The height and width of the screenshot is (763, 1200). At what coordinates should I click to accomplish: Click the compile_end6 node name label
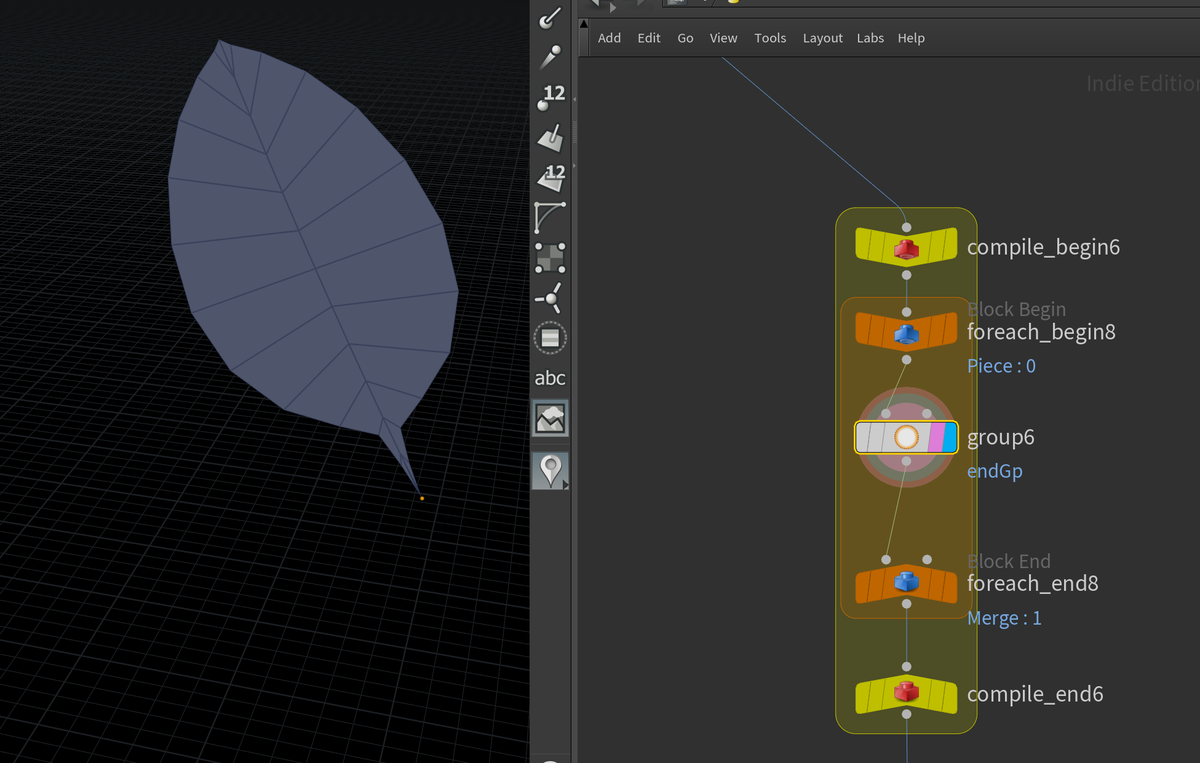point(1035,693)
